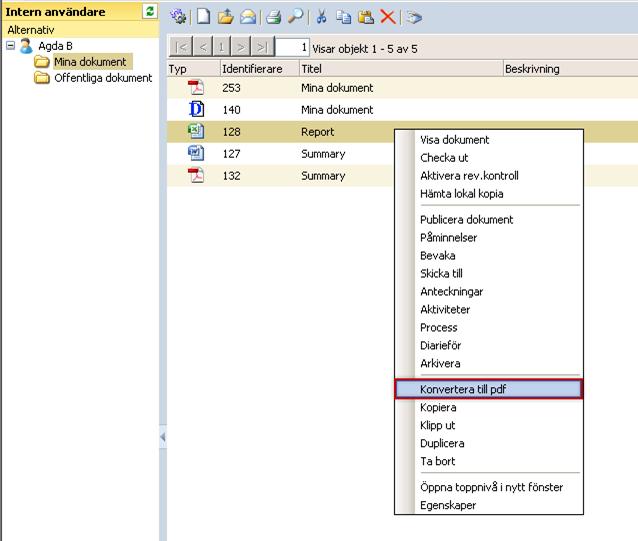
Task: Choose Anteckningar in context menu
Action: coord(489,292)
